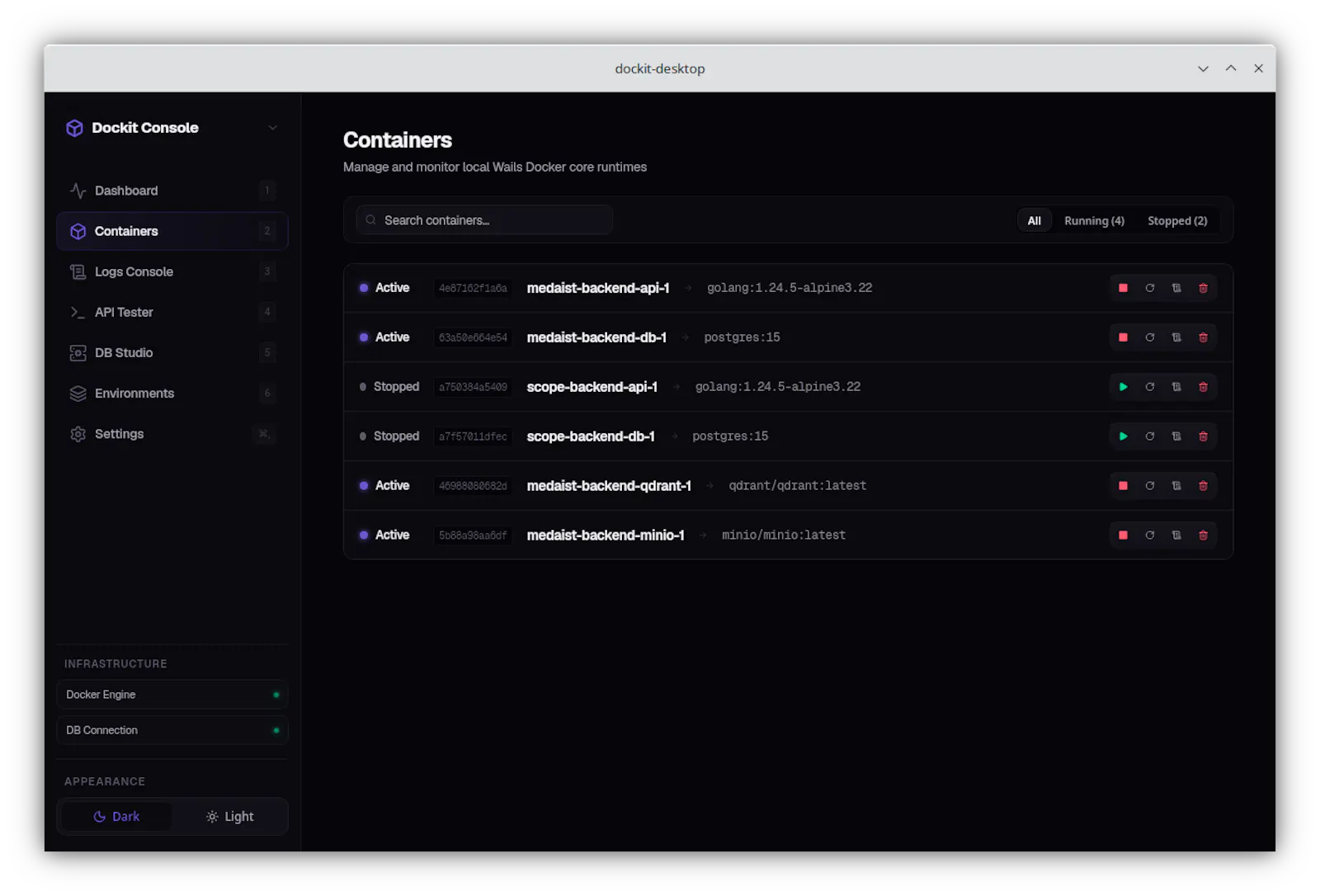Viewport: 1320px width, 896px height.
Task: View logs for medaist-backend-api-1
Action: pos(1176,288)
